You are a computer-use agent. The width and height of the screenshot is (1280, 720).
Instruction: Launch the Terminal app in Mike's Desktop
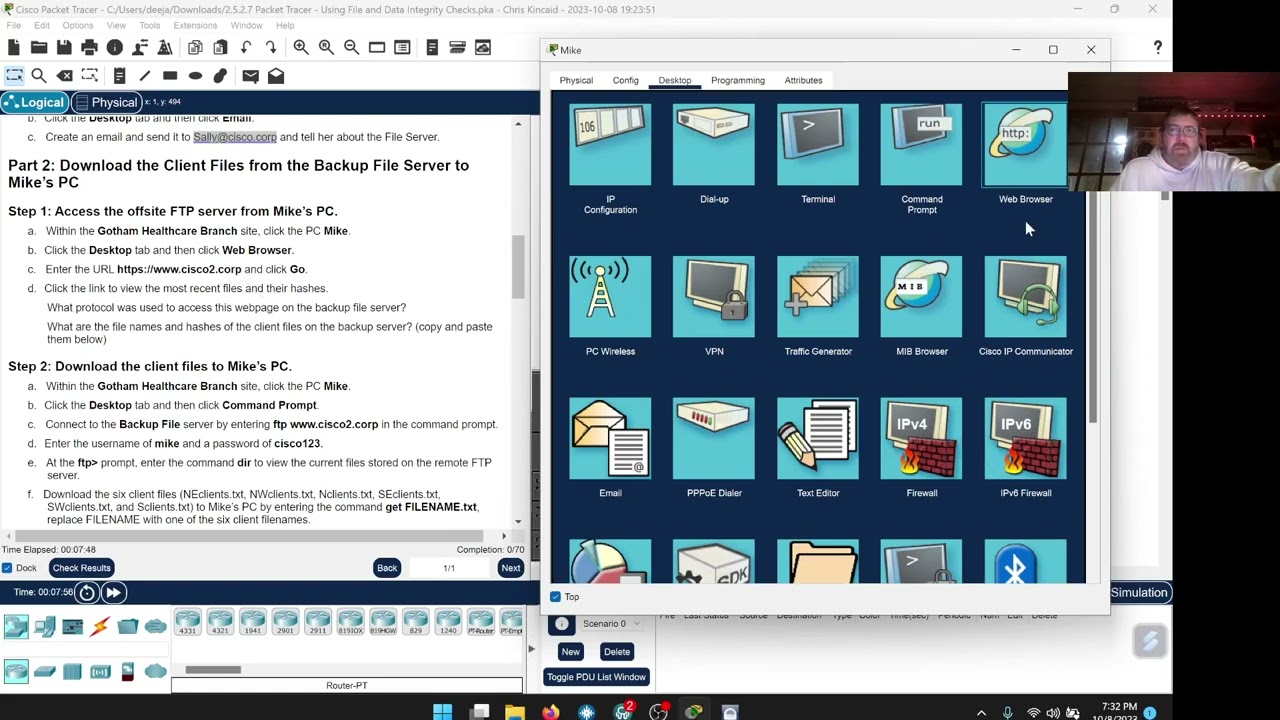click(818, 146)
